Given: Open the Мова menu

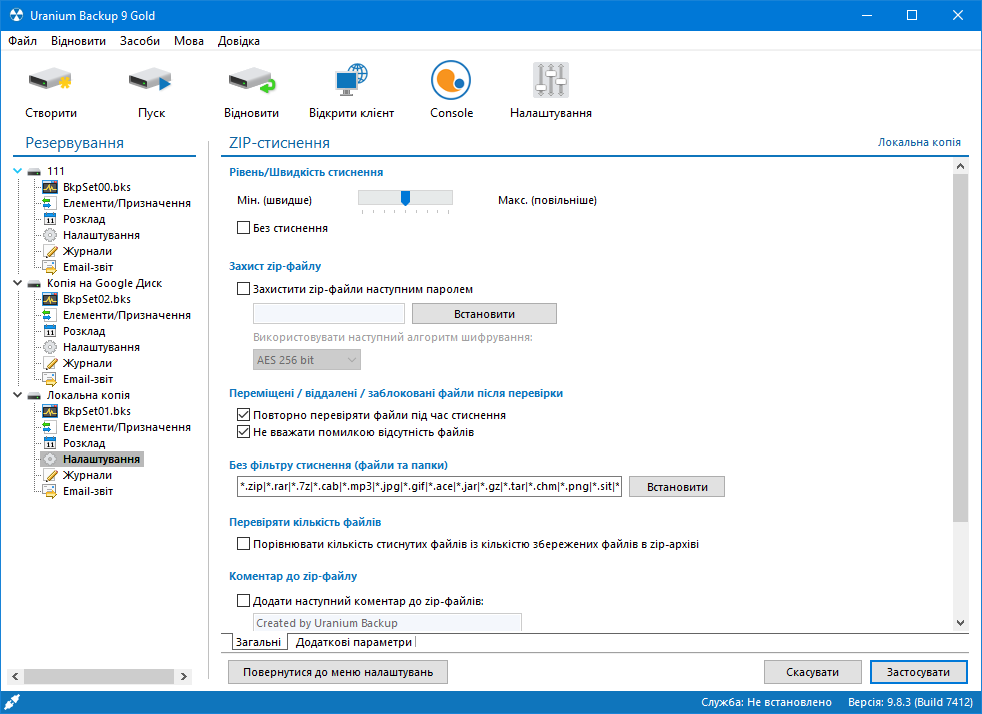Looking at the screenshot, I should click(x=189, y=41).
